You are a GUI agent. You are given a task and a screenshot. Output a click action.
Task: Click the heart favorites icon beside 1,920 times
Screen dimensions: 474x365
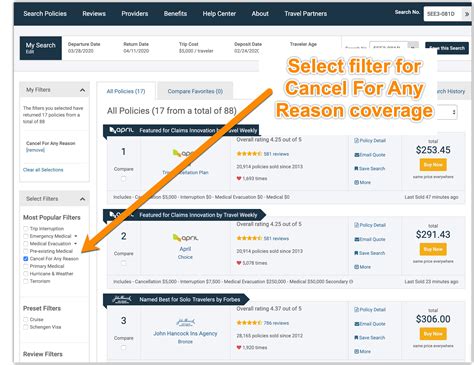click(239, 348)
